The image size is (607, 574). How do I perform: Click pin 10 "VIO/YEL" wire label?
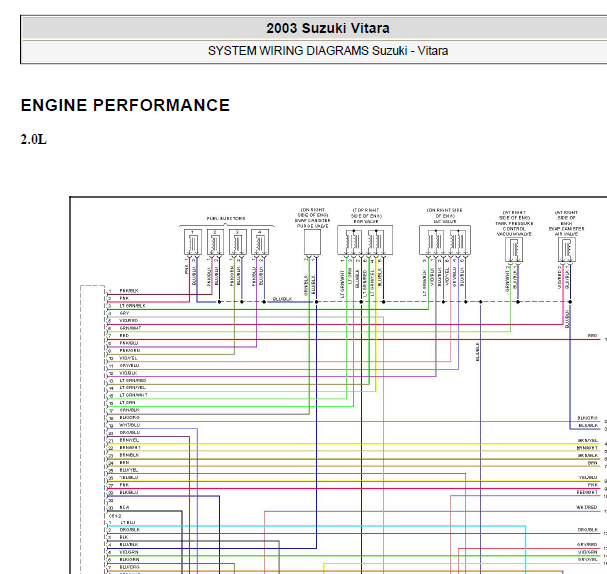(128, 358)
